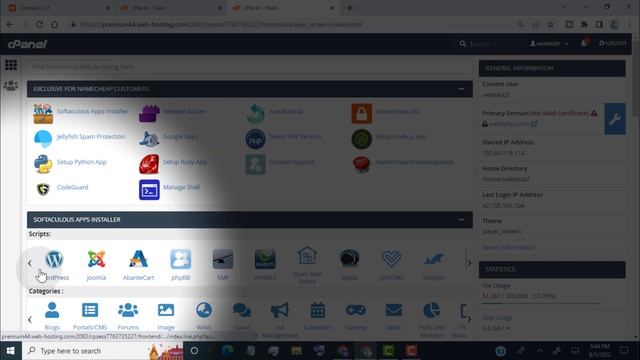Viewport: 640px width, 360px height.
Task: Open the Blogs category
Action: point(52,316)
